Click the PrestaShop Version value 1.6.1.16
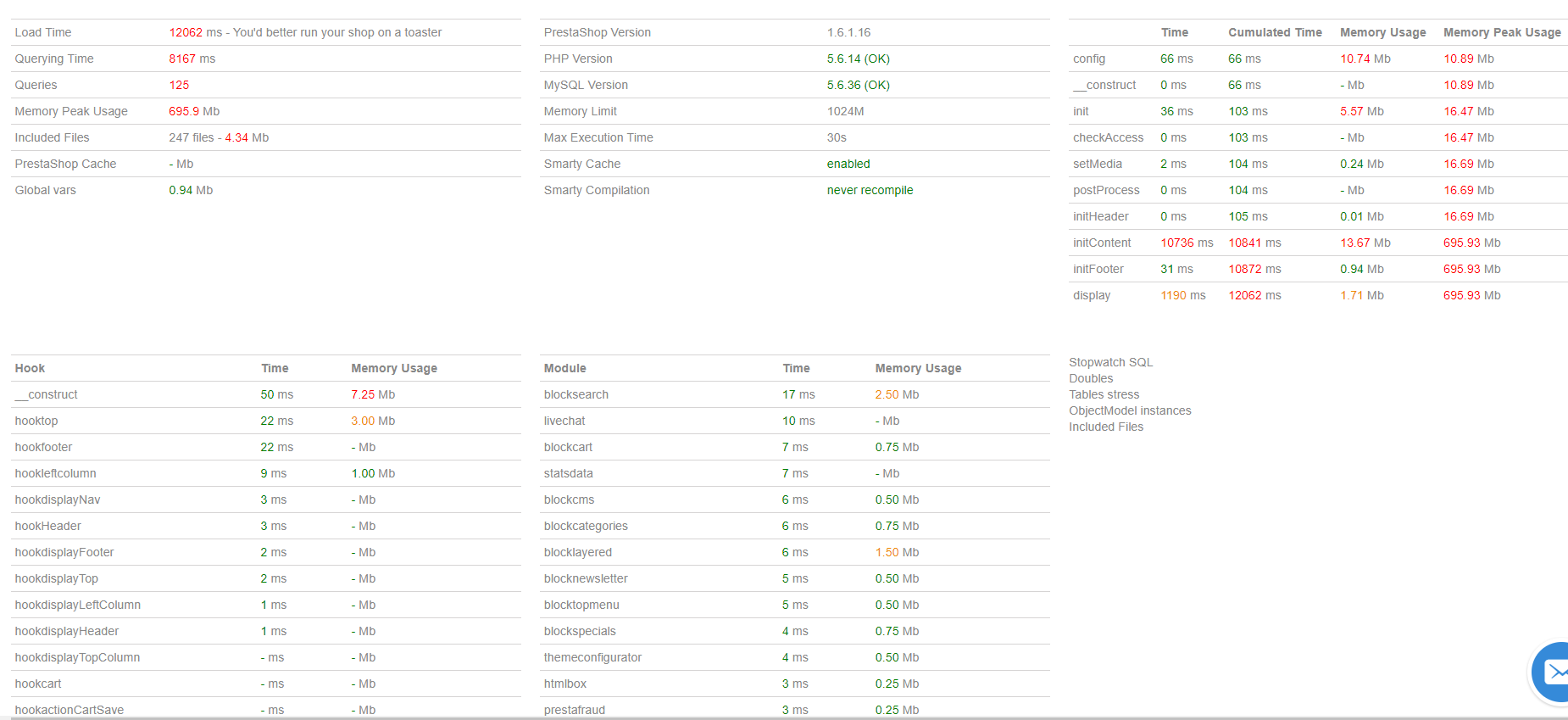Image resolution: width=1568 pixels, height=720 pixels. coord(849,32)
